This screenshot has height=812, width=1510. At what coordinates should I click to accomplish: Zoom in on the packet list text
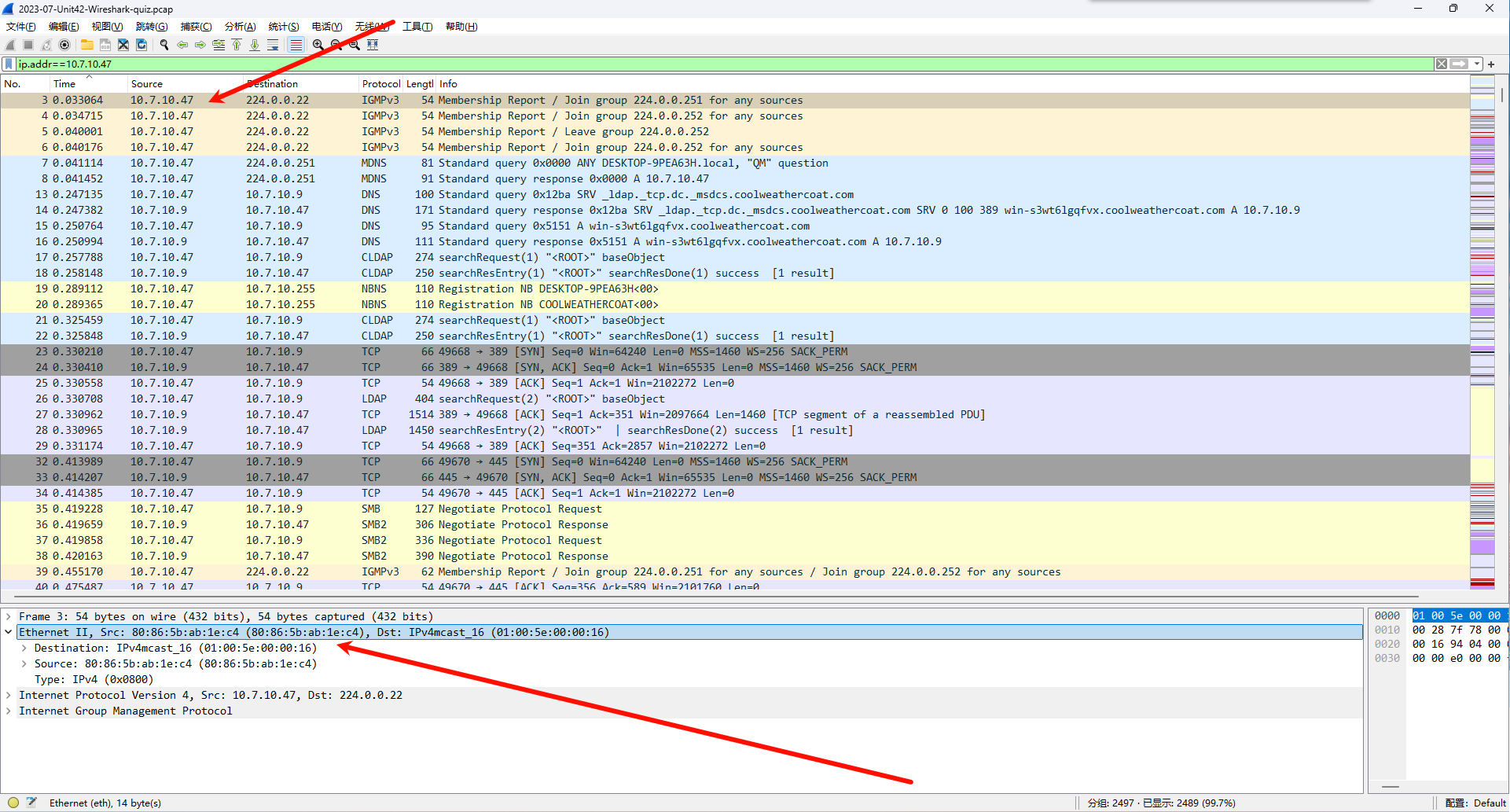pos(318,45)
